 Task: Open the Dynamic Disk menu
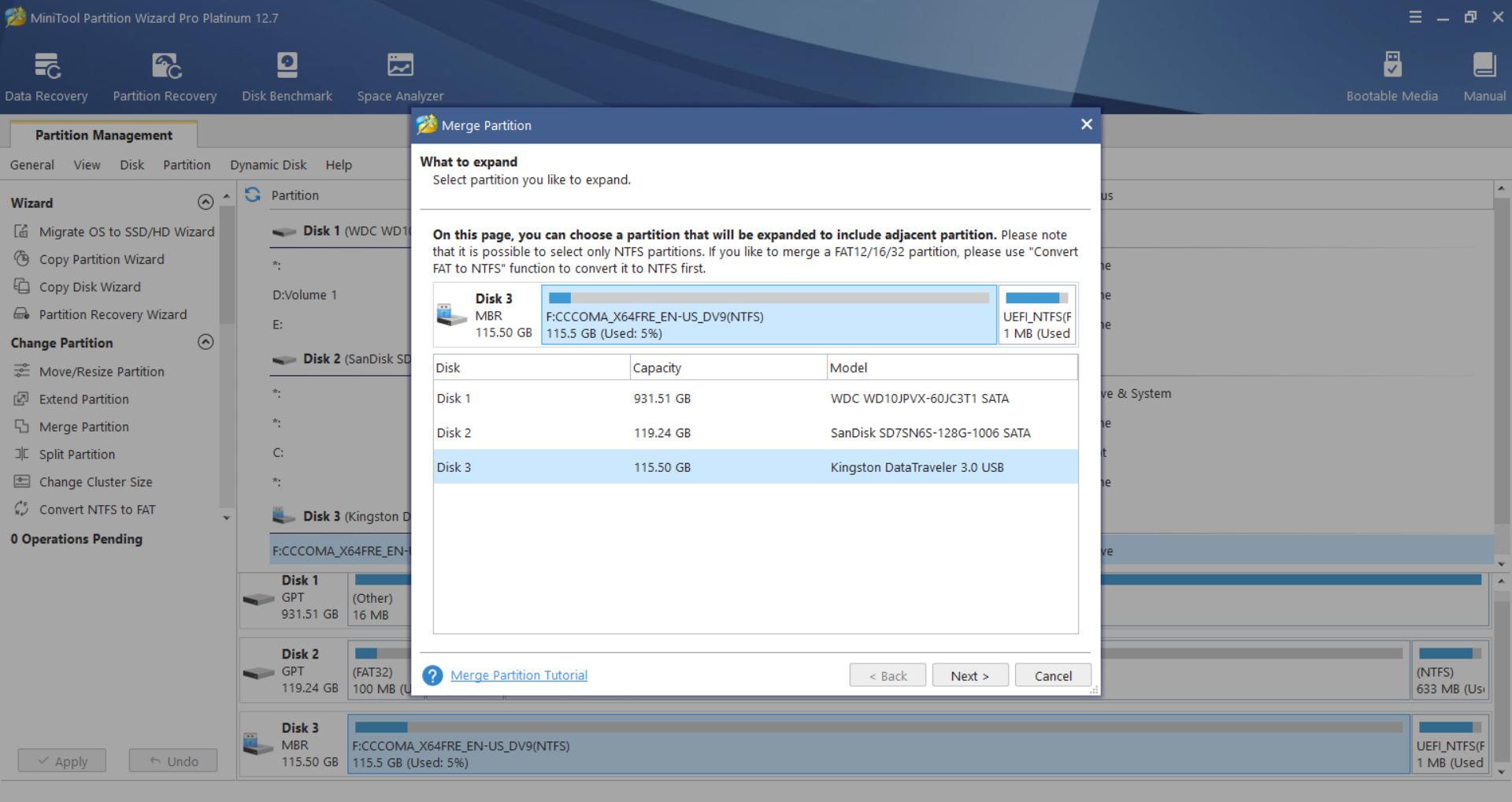coord(268,165)
